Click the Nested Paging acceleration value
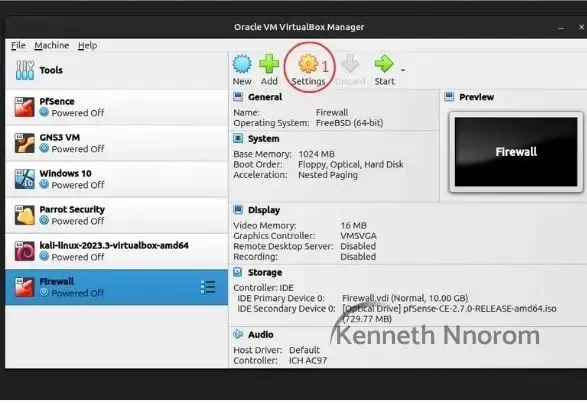Screen dimensions: 587x405 pos(328,175)
